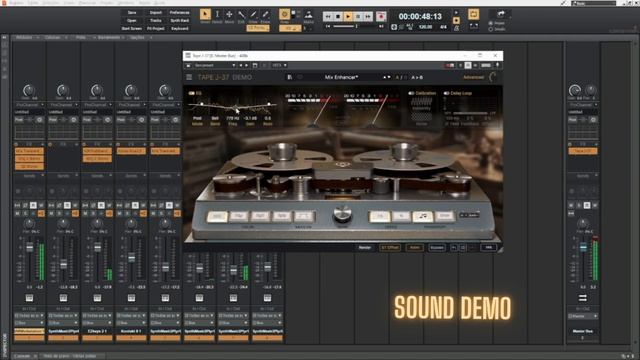Open first strip input dropdown
Screen dimensions: 640x360
coord(29,316)
